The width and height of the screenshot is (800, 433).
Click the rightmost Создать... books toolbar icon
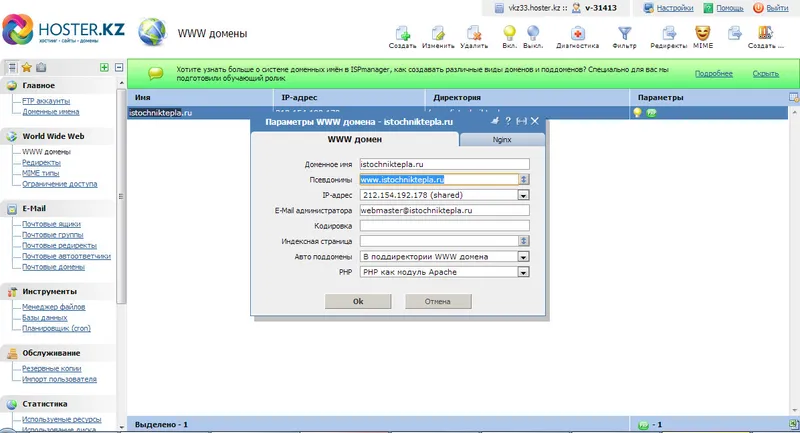(x=765, y=34)
